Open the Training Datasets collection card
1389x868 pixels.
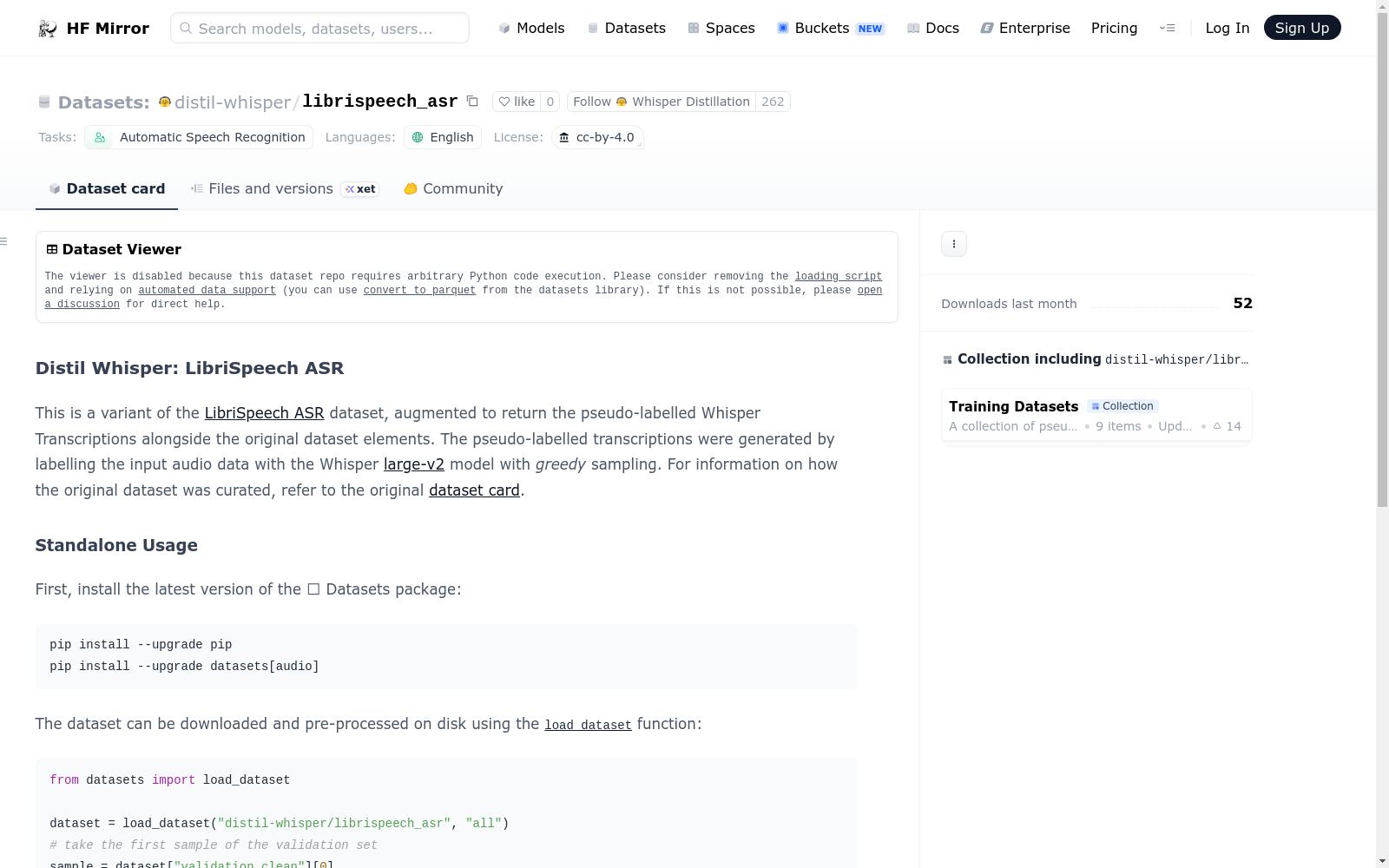pos(1096,415)
